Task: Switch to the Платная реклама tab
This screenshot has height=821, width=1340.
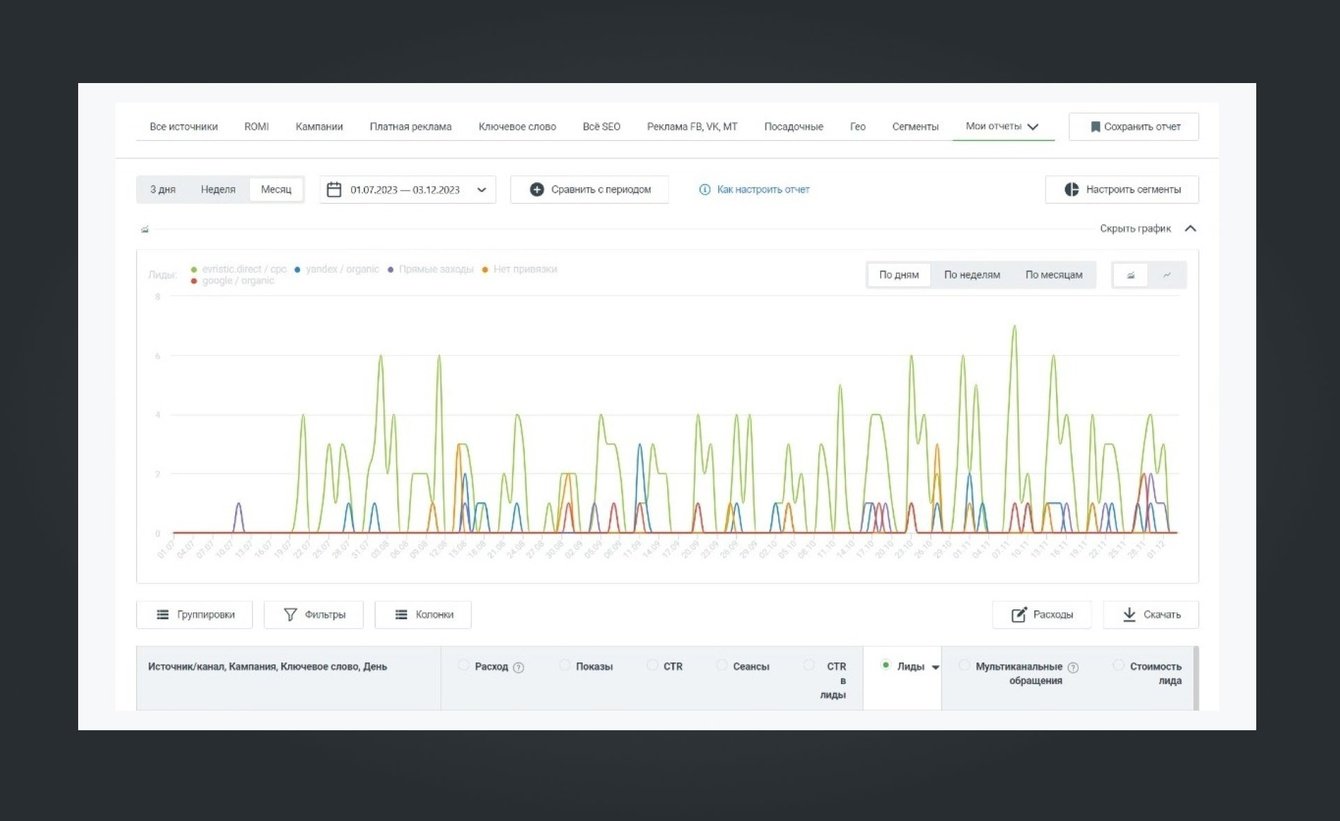Action: 410,127
